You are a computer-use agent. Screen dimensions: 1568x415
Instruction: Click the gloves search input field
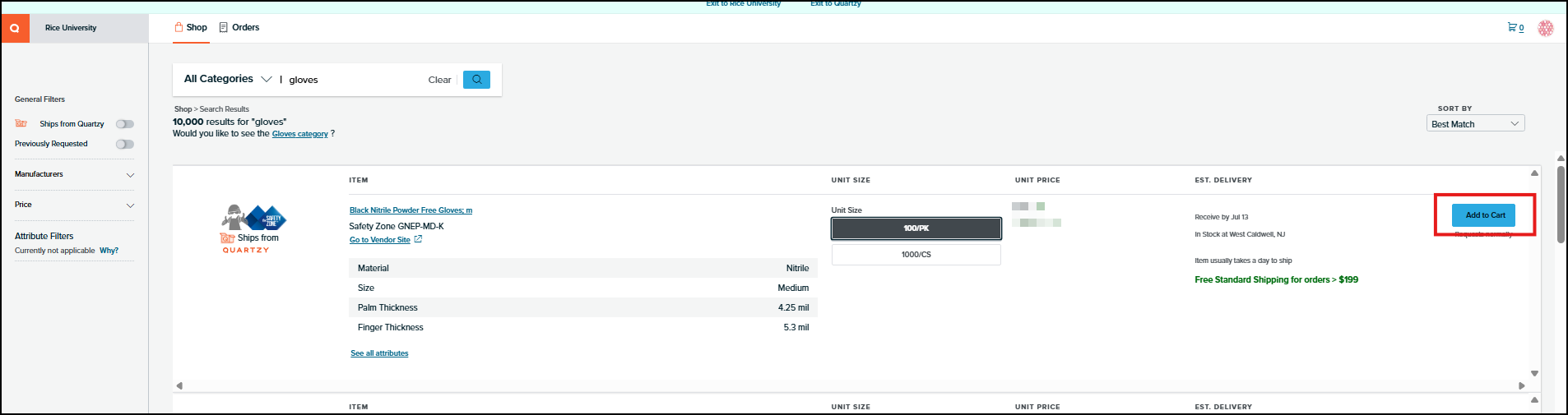(x=354, y=80)
